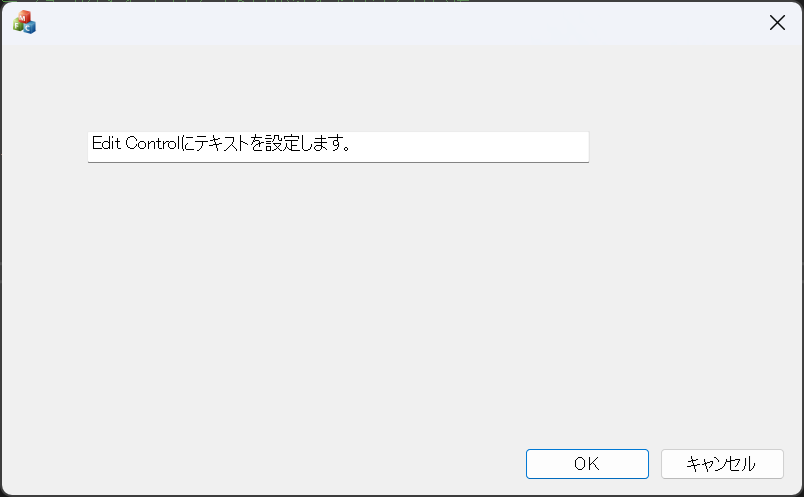The height and width of the screenshot is (497, 804).
Task: Click the word "Edit" in the text box
Action: 106,144
